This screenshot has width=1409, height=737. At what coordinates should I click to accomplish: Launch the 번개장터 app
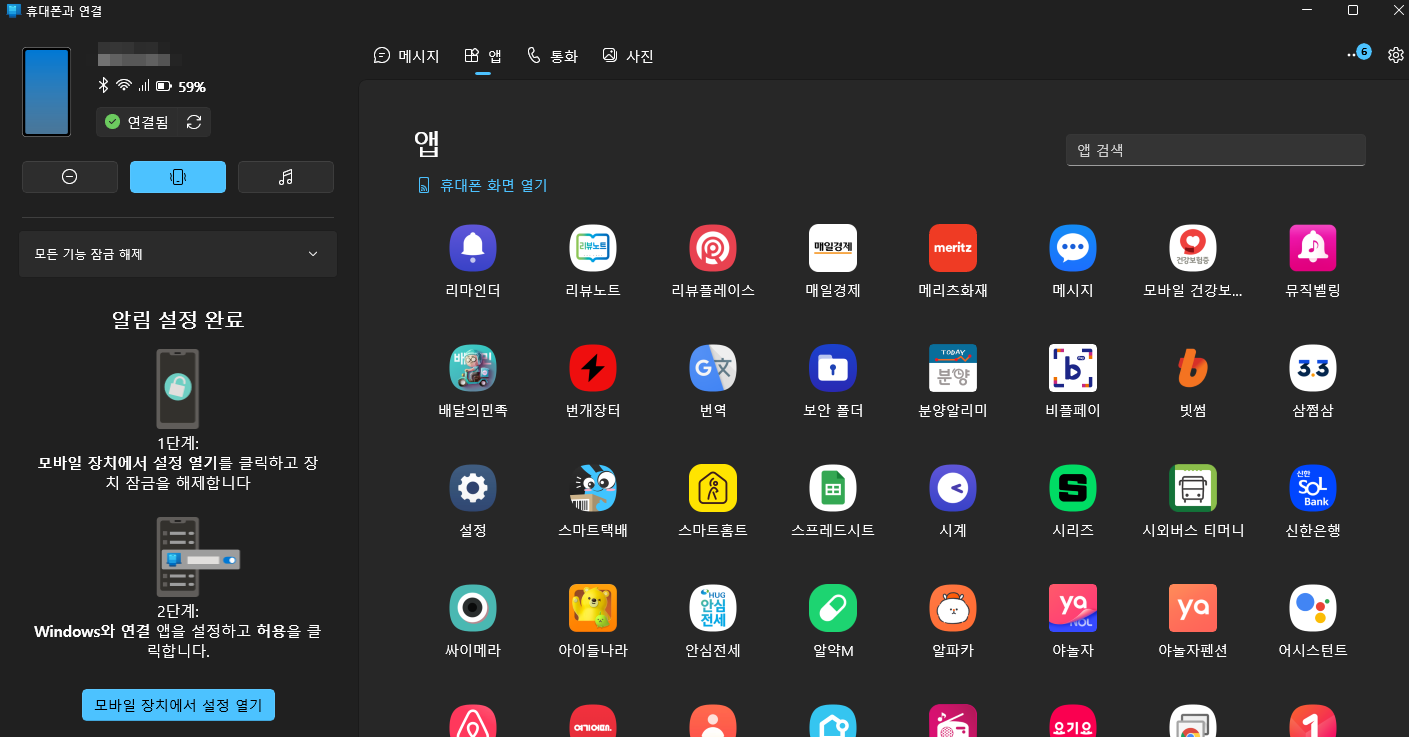593,368
